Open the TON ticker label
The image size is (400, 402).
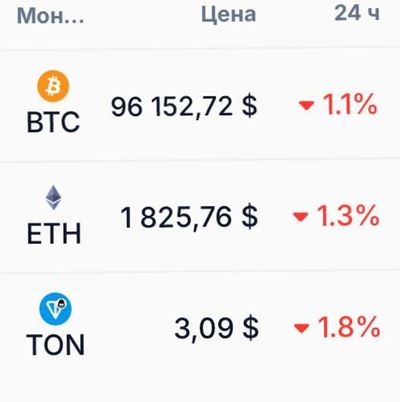coord(55,345)
